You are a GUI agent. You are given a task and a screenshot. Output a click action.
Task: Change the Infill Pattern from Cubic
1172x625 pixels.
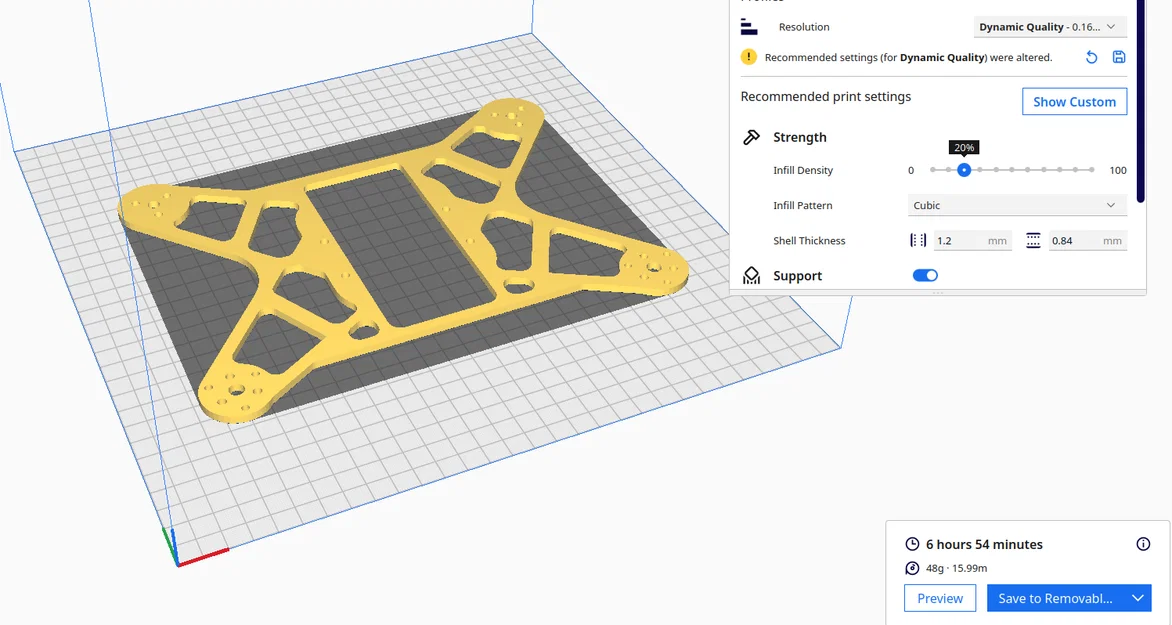1016,205
